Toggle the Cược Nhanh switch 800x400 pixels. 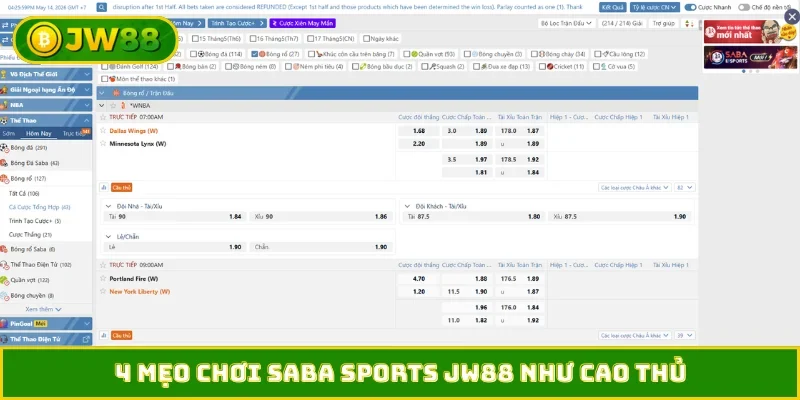point(690,7)
